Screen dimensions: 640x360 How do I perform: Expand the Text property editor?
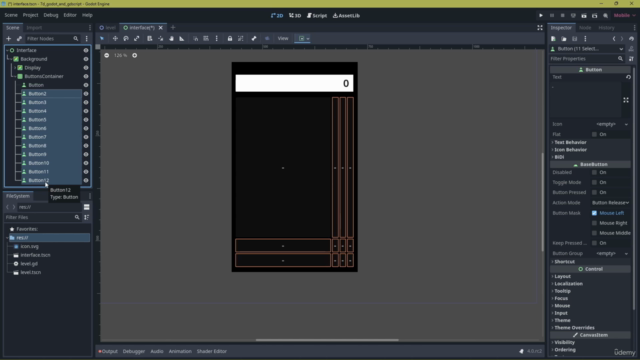pyautogui.click(x=626, y=100)
